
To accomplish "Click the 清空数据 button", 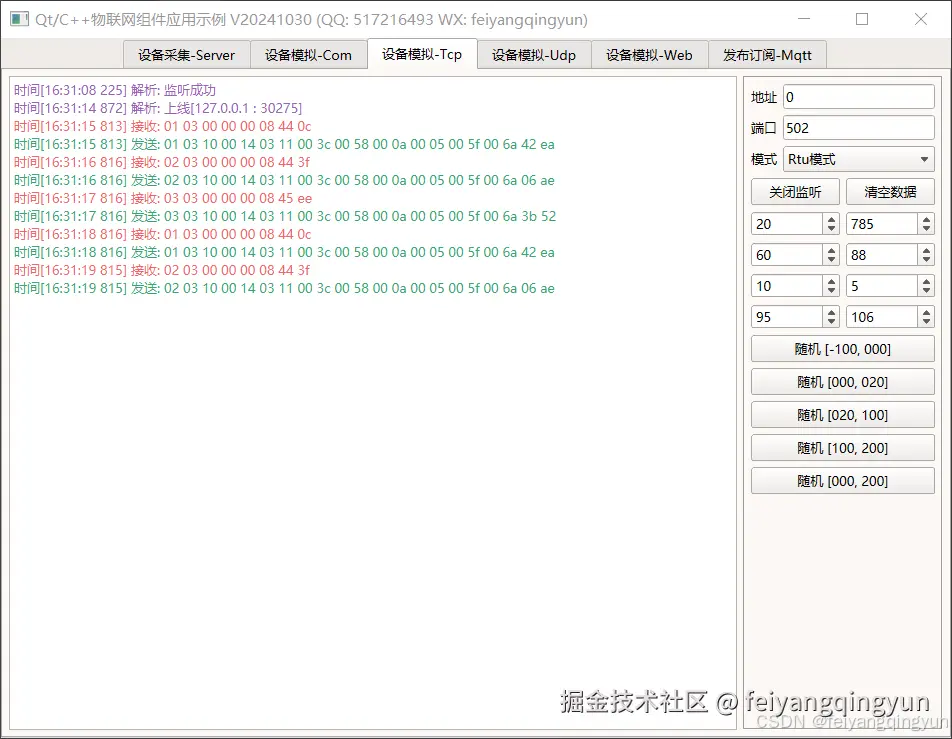I will [x=890, y=191].
